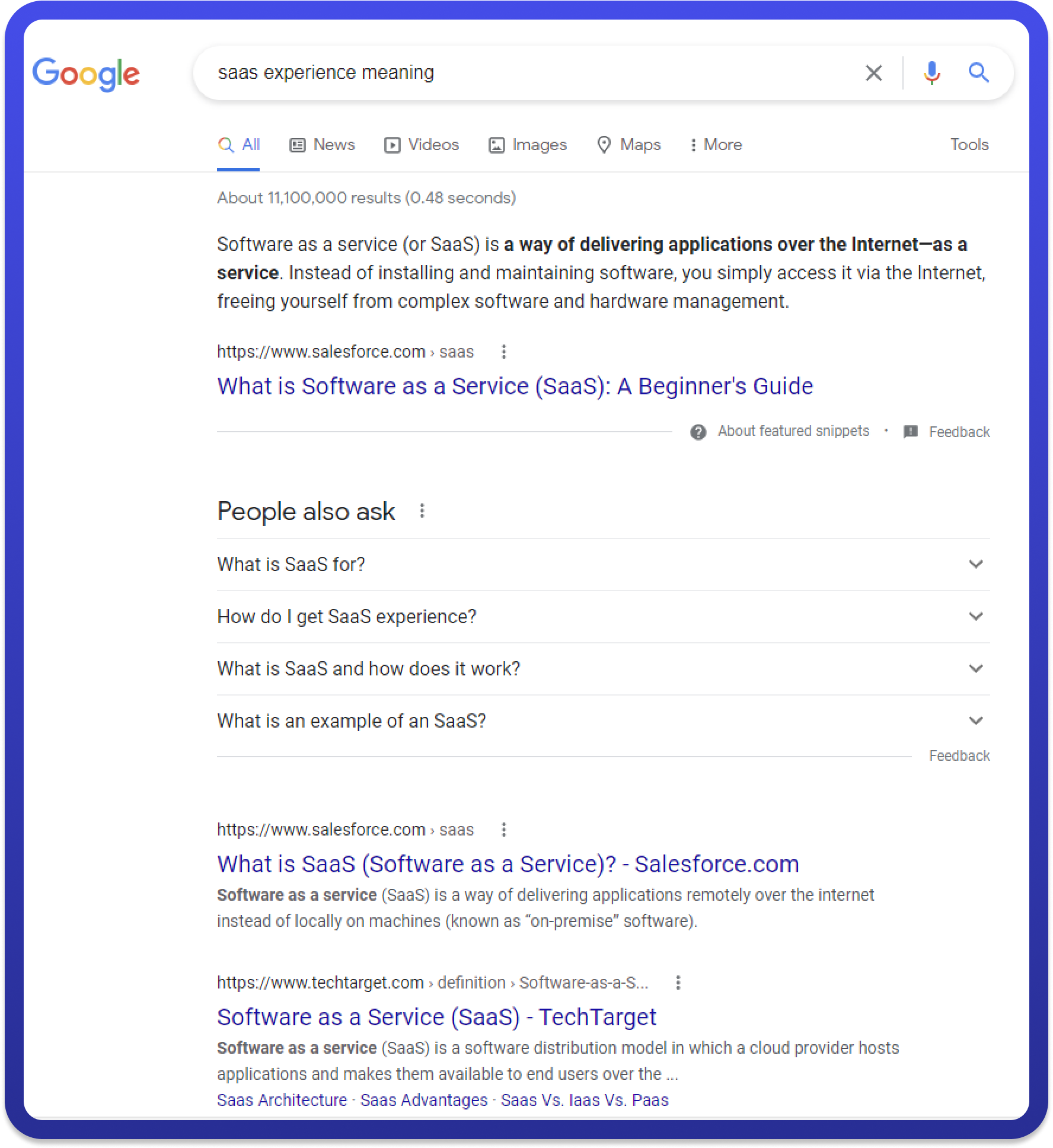Follow the "Saas Advantages" sitelink
The height and width of the screenshot is (1148, 1053).
tap(423, 1100)
